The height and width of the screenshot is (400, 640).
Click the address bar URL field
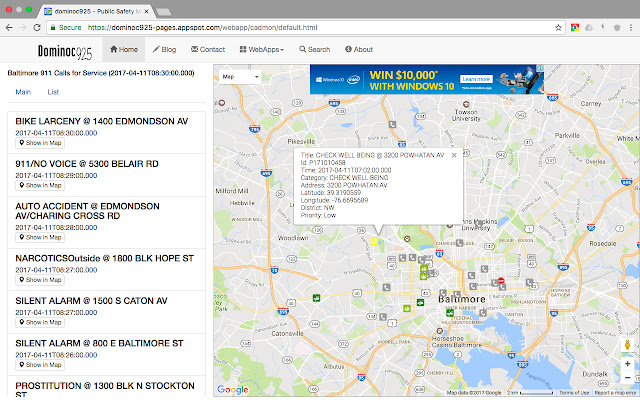pyautogui.click(x=306, y=28)
